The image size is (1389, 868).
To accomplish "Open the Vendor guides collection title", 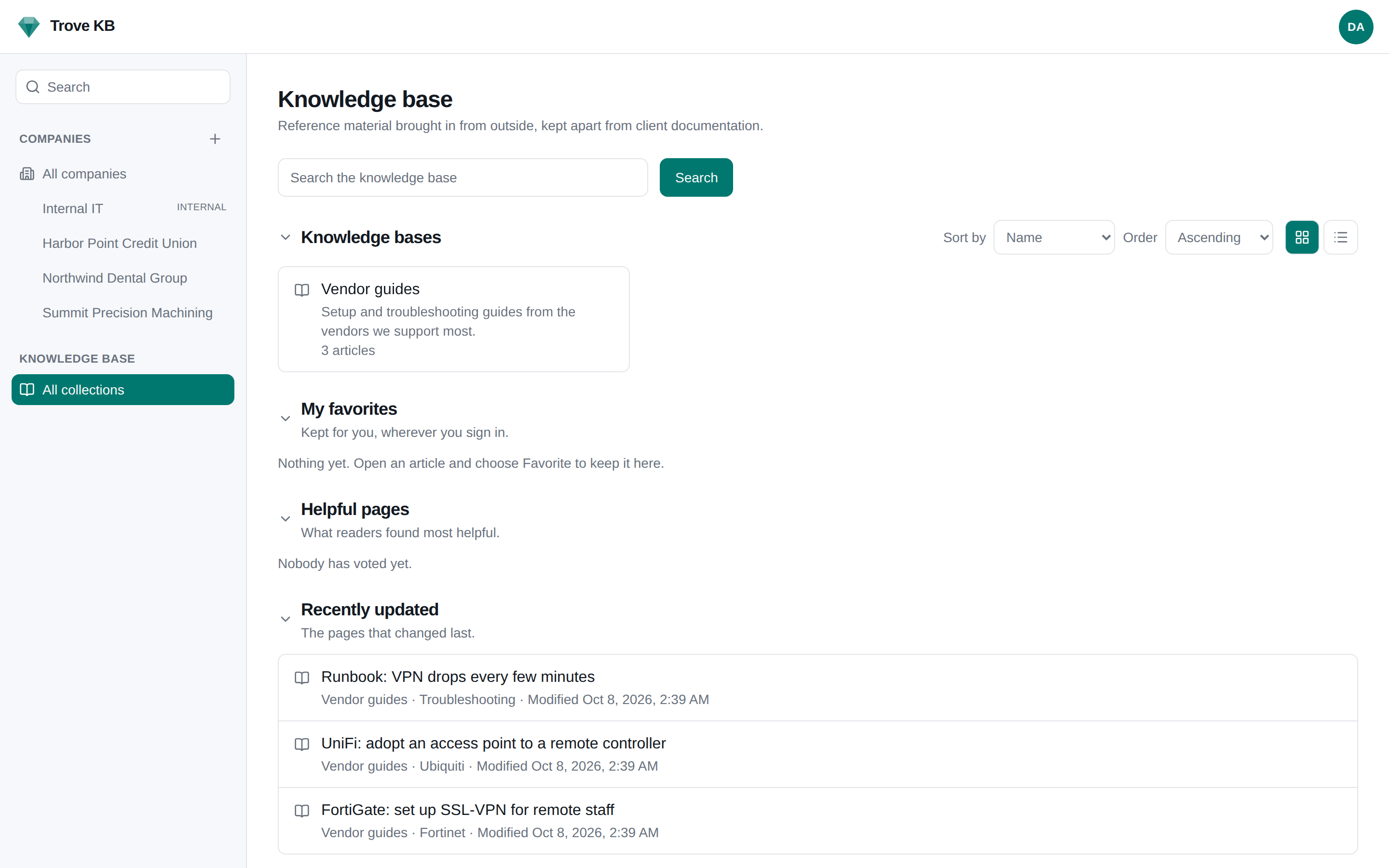I will point(370,289).
